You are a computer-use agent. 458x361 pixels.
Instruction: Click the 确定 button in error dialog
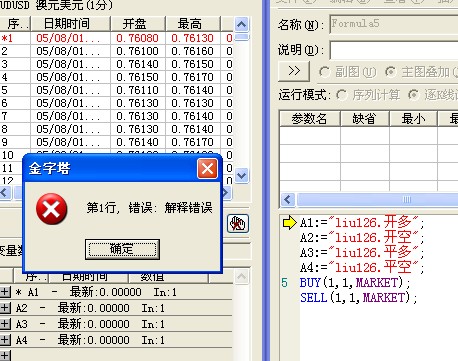coord(122,249)
